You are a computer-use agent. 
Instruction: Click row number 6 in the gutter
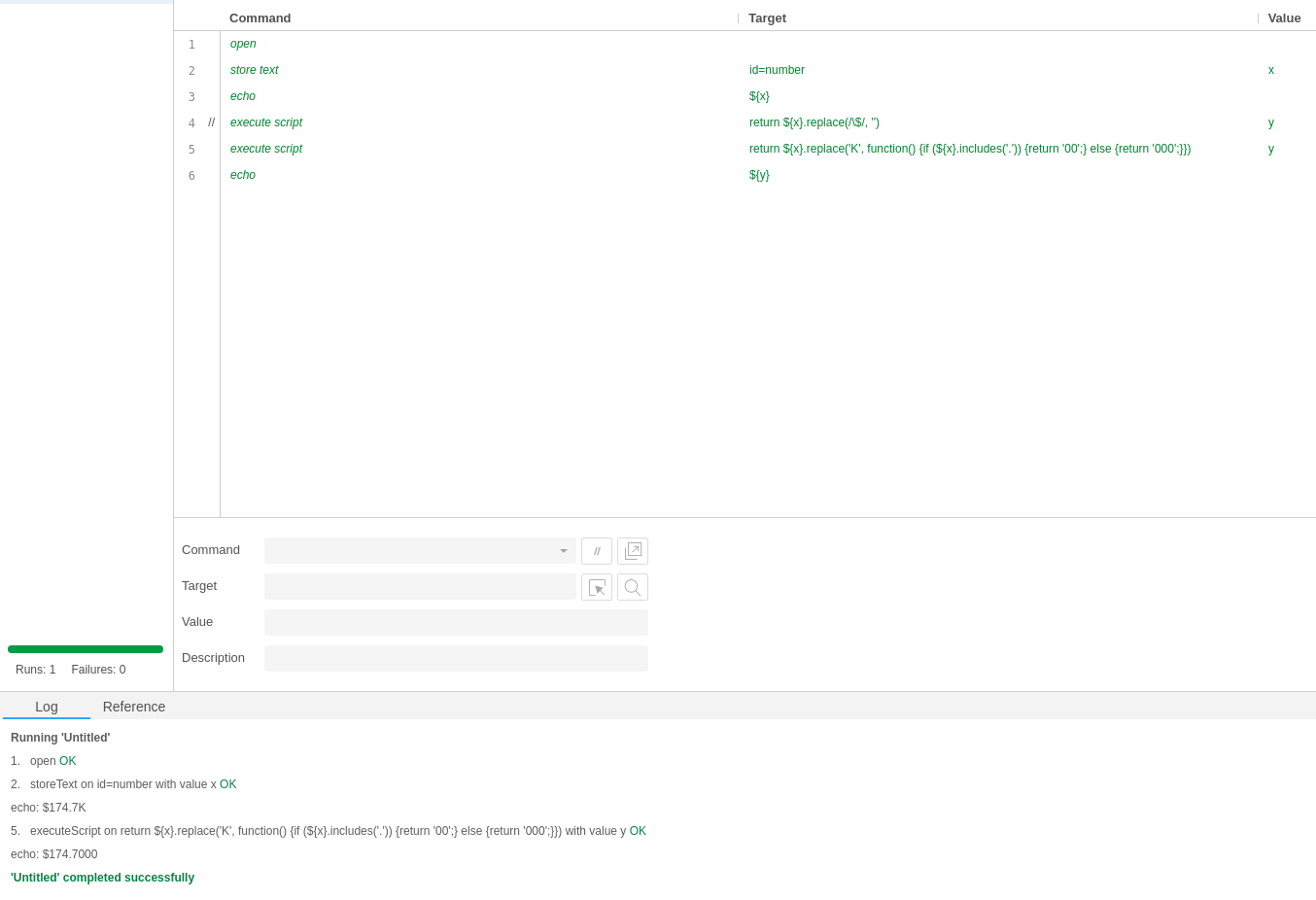coord(191,176)
